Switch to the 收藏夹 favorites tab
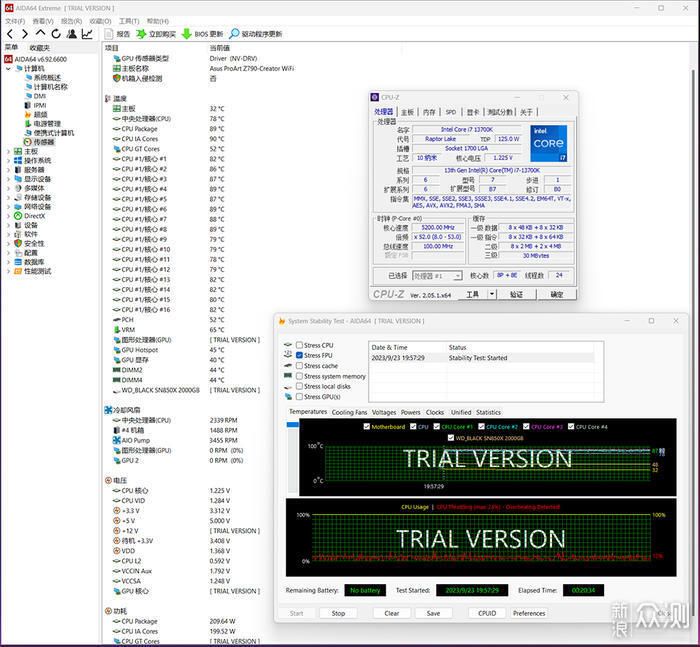 [40, 48]
